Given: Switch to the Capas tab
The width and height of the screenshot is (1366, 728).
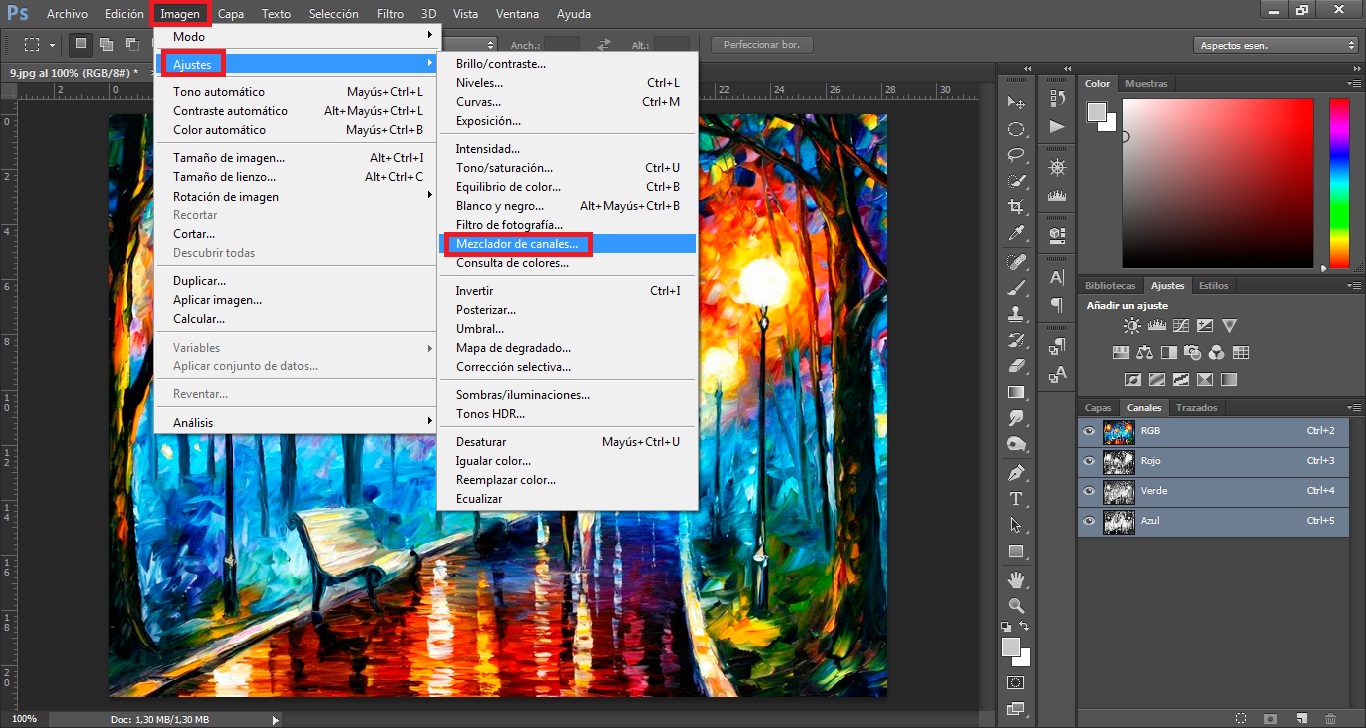Looking at the screenshot, I should tap(1098, 408).
